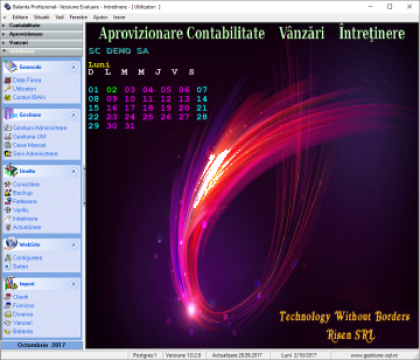The width and height of the screenshot is (420, 360).
Task: Click the Balanta import link
Action: coord(23,331)
